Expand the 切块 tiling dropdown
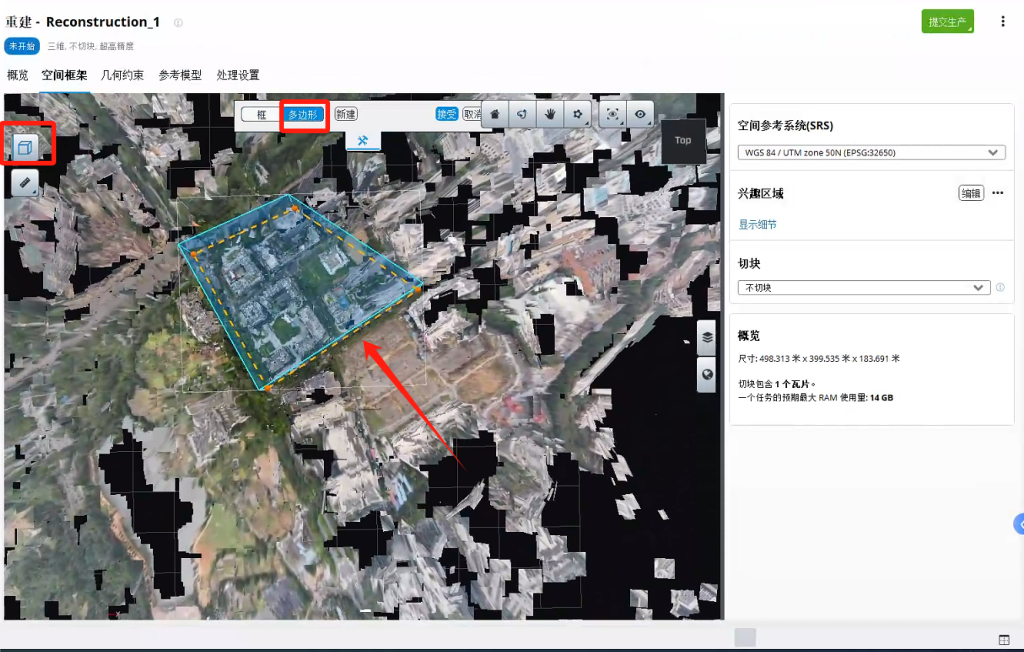The image size is (1024, 652). tap(864, 288)
